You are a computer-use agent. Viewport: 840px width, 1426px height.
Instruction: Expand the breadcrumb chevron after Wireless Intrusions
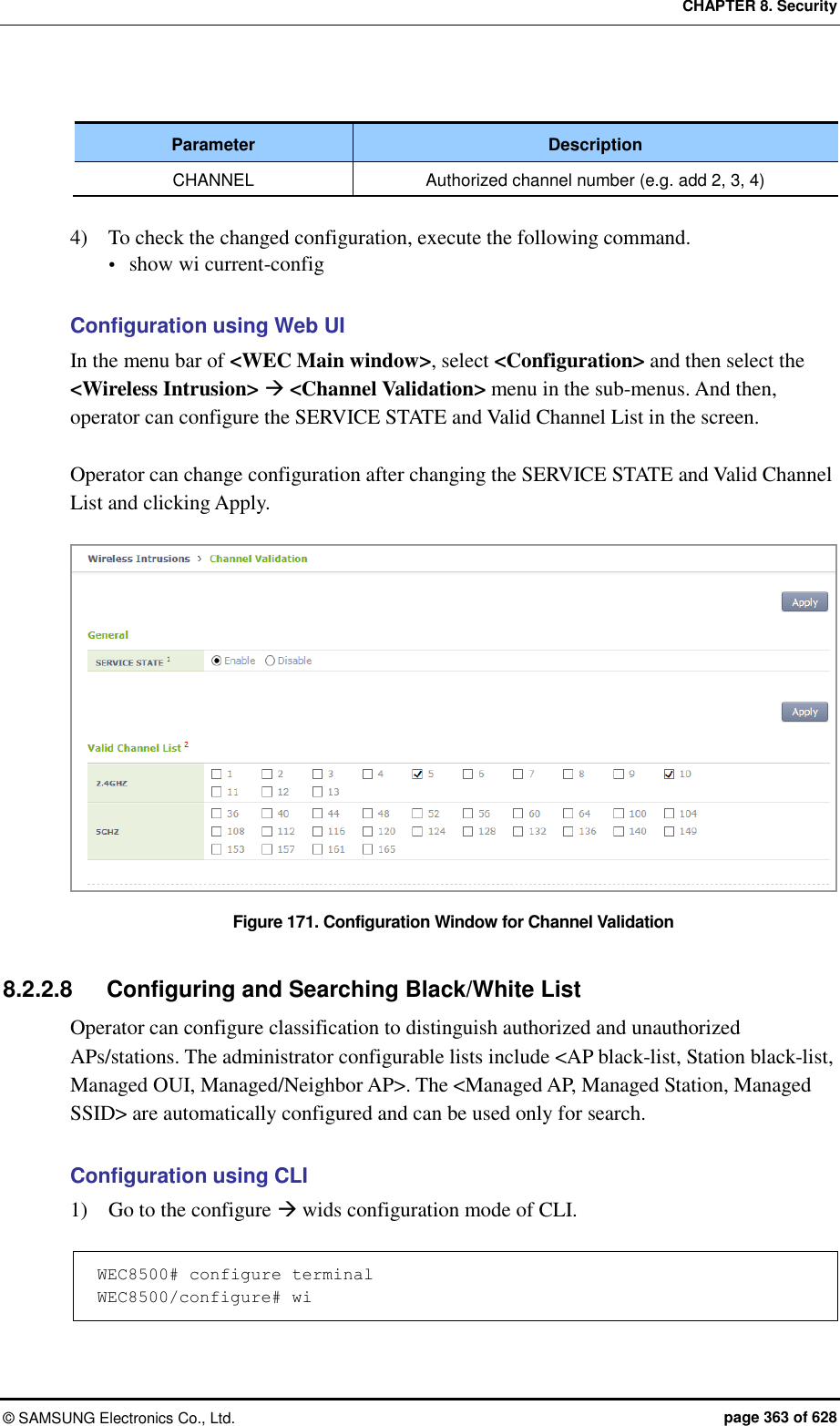point(200,558)
